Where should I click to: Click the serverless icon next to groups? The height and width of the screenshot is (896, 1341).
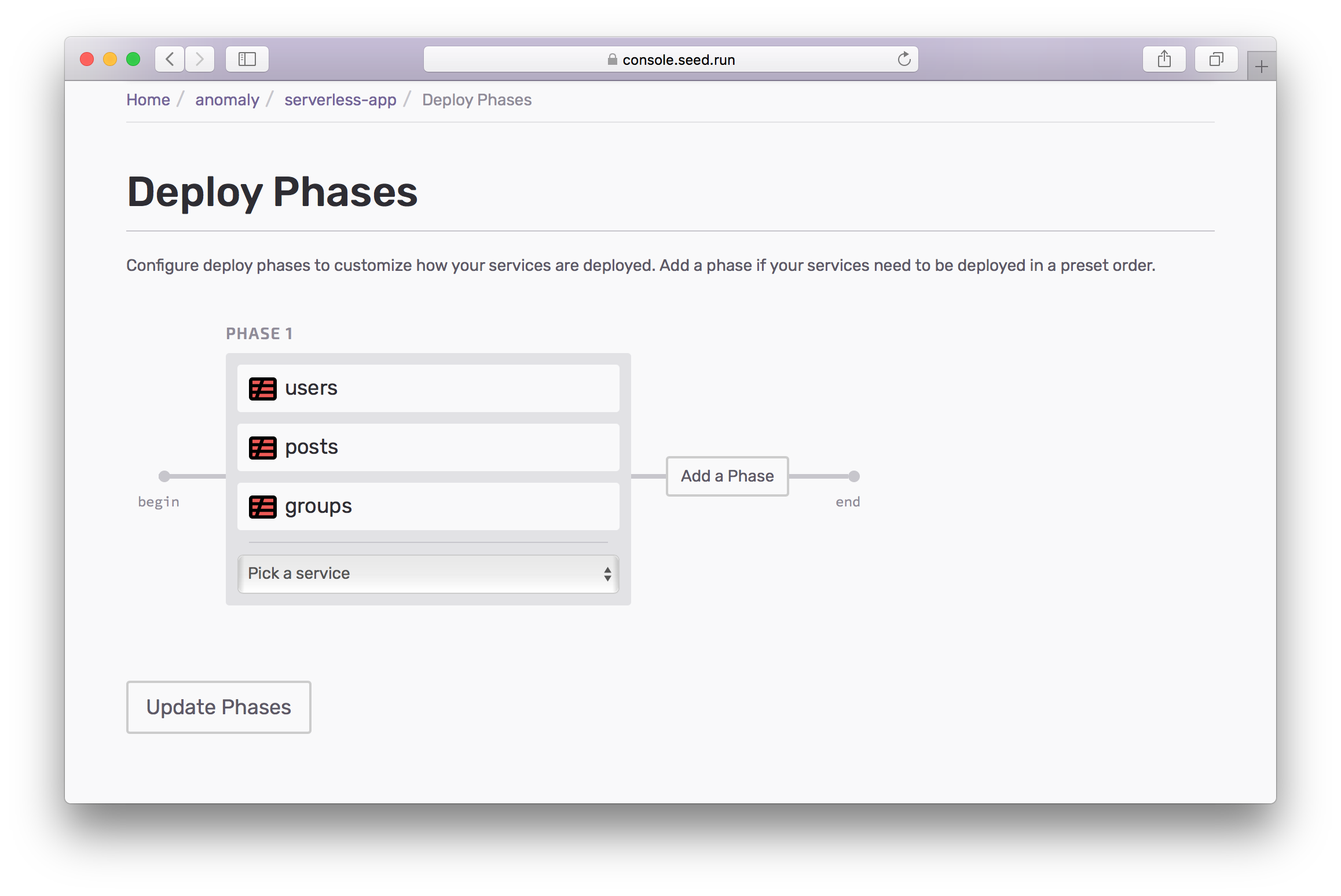263,505
